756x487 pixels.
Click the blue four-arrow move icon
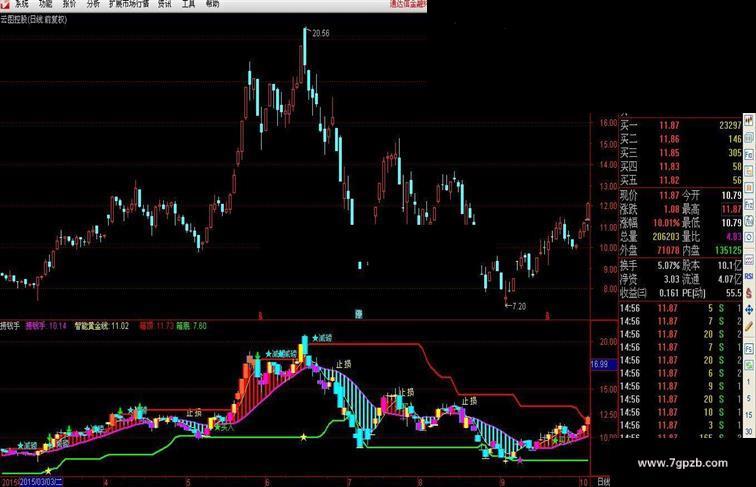[x=749, y=310]
